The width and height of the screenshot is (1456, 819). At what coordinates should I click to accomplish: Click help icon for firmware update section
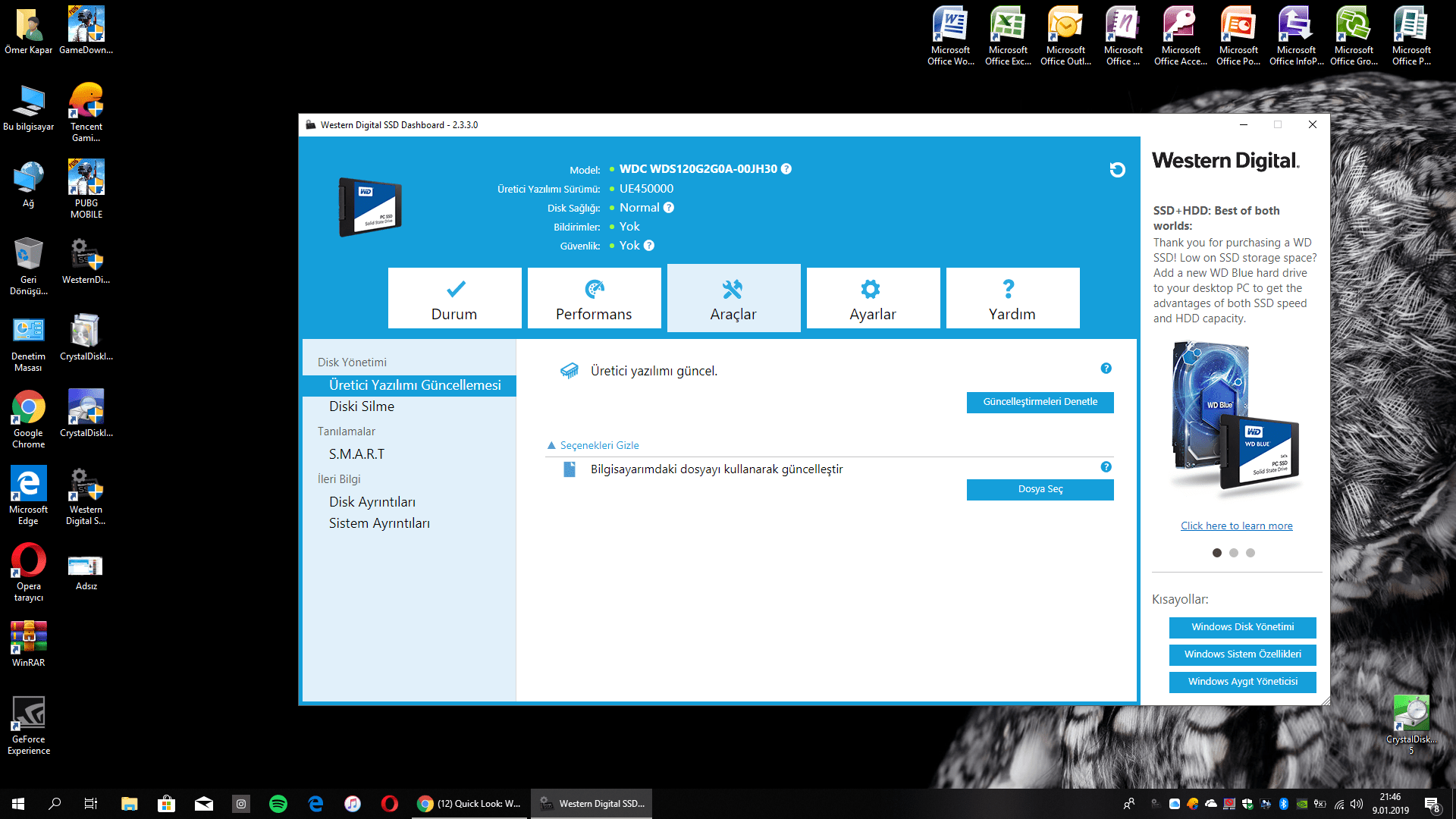pyautogui.click(x=1106, y=369)
